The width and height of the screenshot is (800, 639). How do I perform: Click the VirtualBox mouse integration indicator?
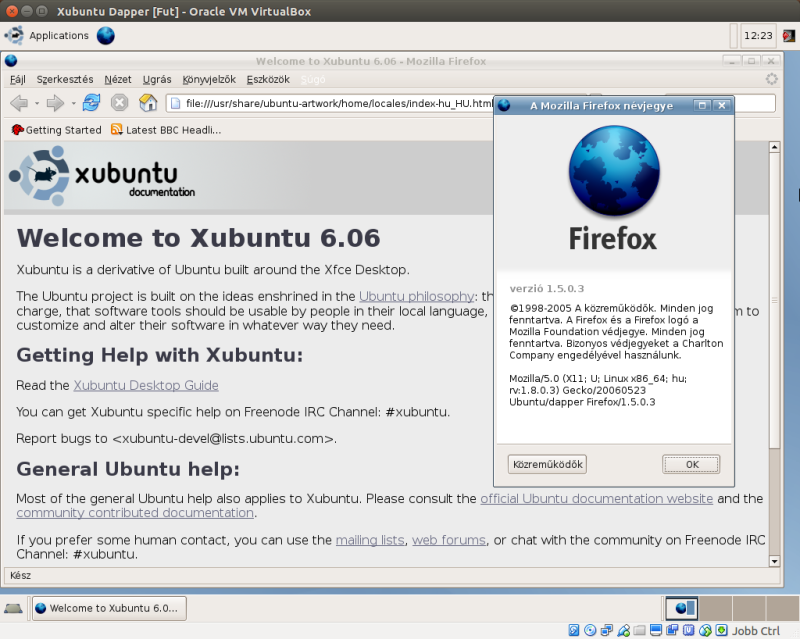pyautogui.click(x=705, y=631)
